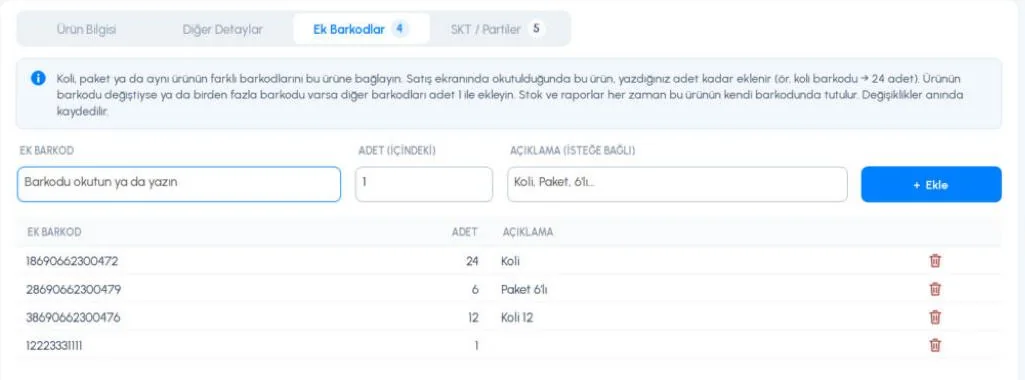Image resolution: width=1025 pixels, height=380 pixels.
Task: Click the EK BARKOD table column header
Action: pos(54,232)
